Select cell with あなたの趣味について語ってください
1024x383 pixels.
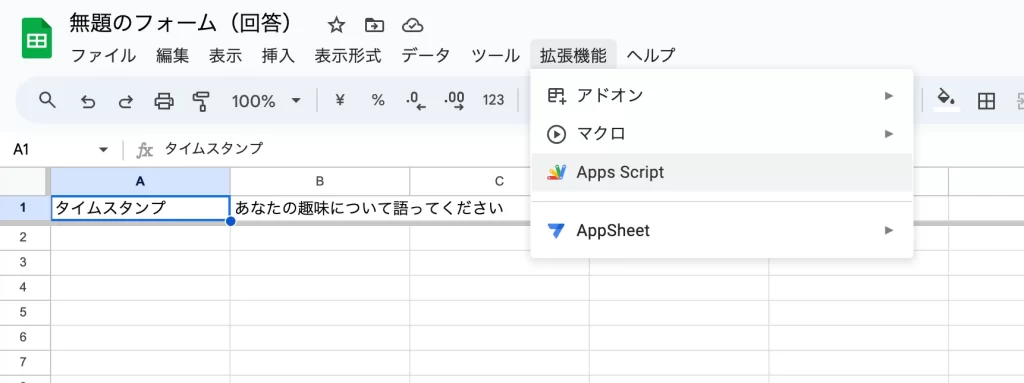pos(320,208)
